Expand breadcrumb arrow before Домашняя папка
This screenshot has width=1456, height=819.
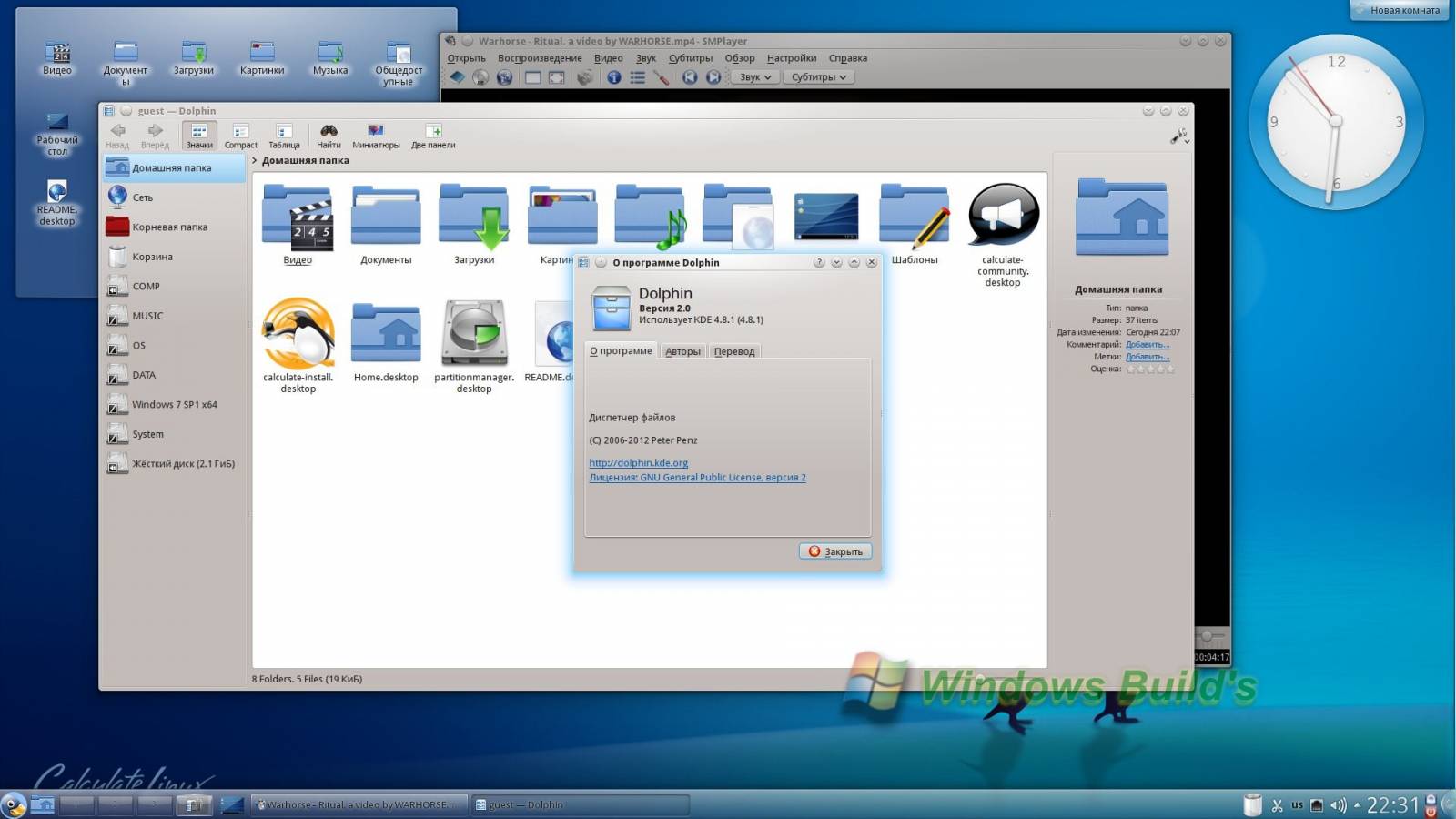[x=255, y=160]
